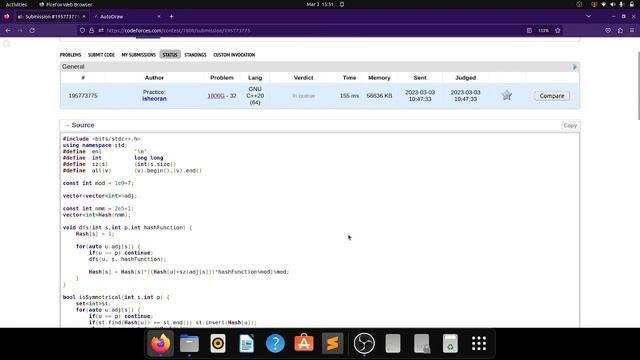Open Files manager from the dock
Screen dimensions: 640x360
pos(189,343)
